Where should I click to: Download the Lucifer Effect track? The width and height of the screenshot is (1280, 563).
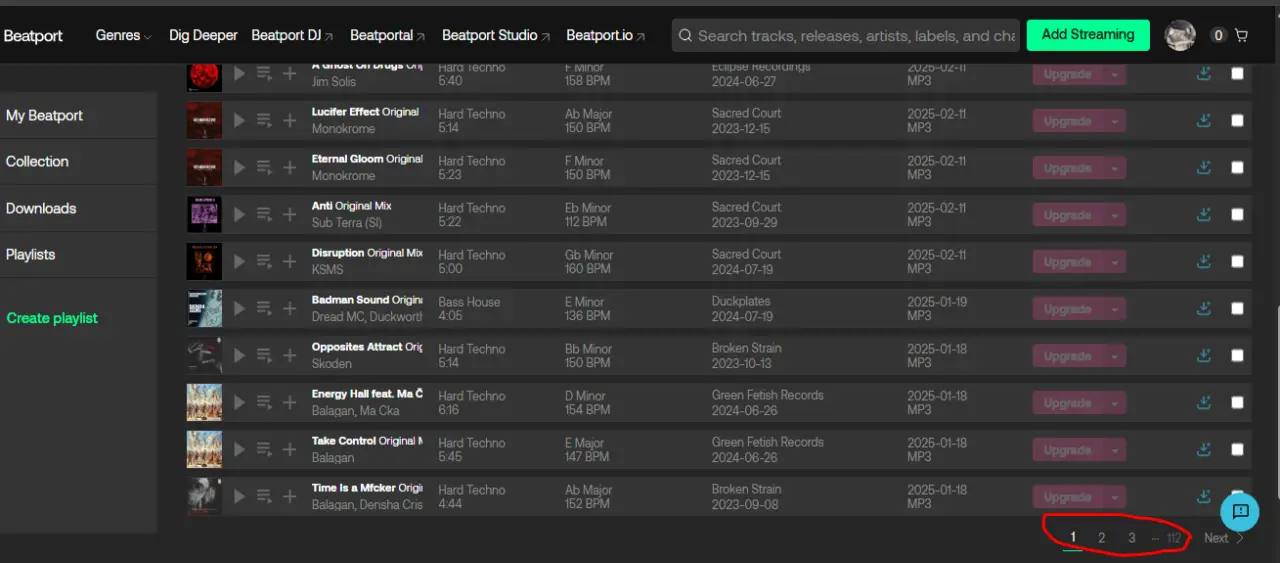point(1204,120)
